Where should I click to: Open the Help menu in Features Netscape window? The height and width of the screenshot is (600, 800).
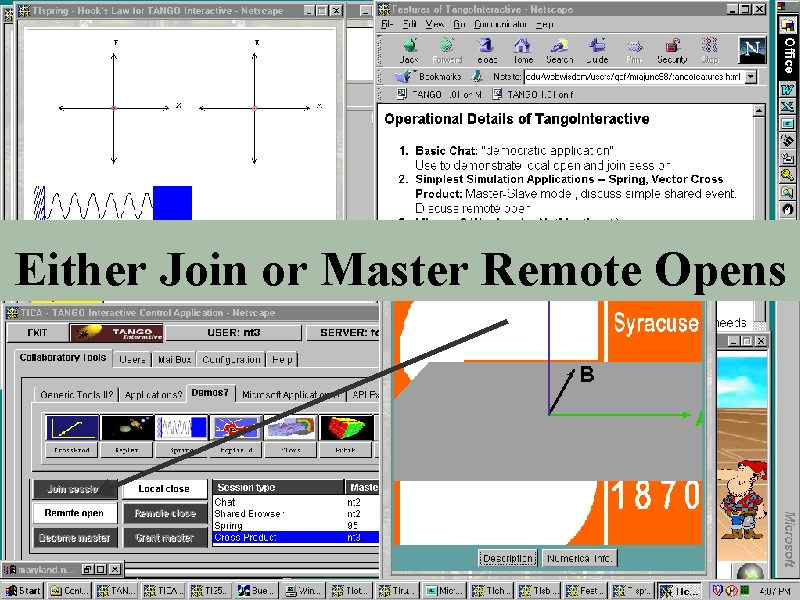click(544, 24)
